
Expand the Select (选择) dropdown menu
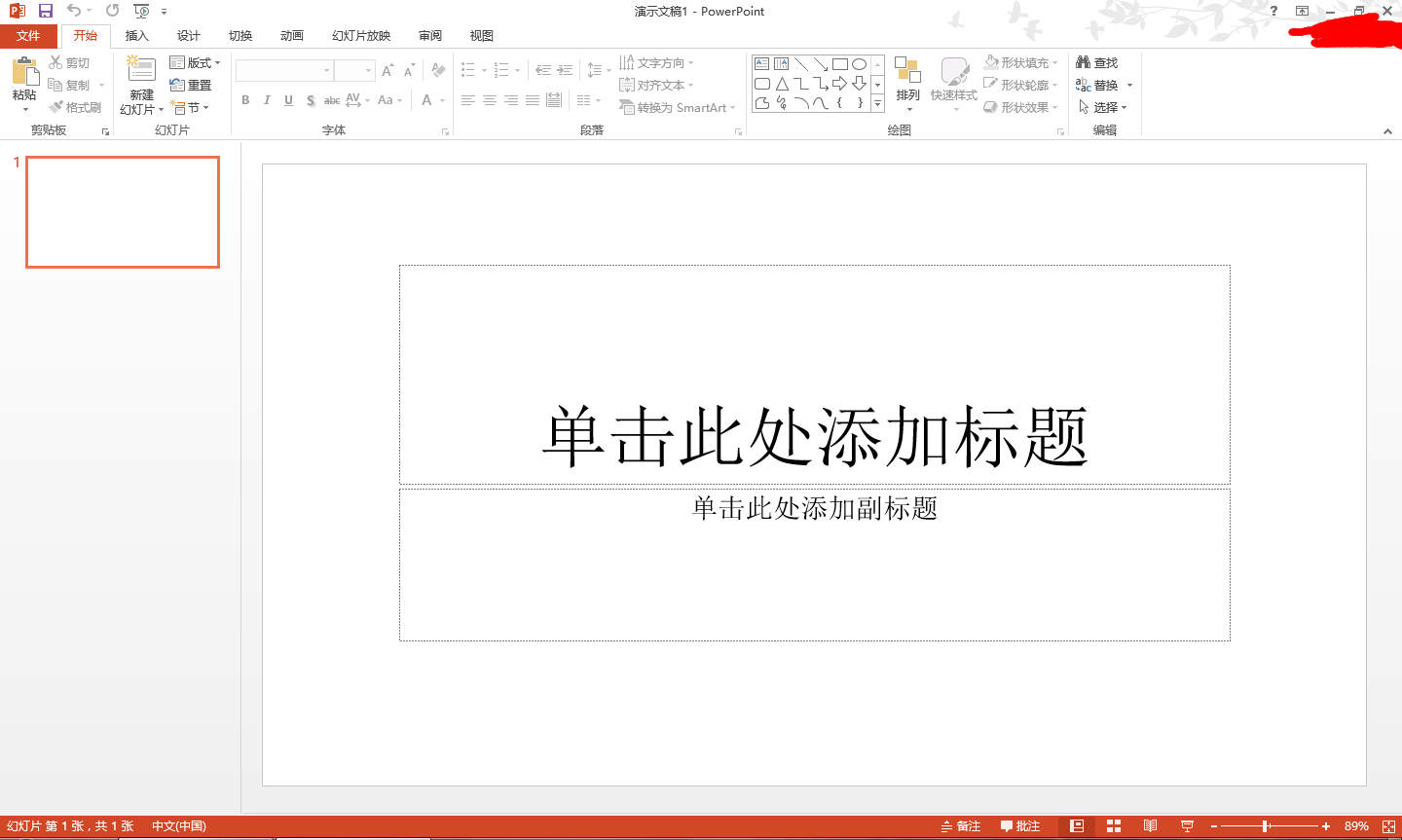point(1103,107)
